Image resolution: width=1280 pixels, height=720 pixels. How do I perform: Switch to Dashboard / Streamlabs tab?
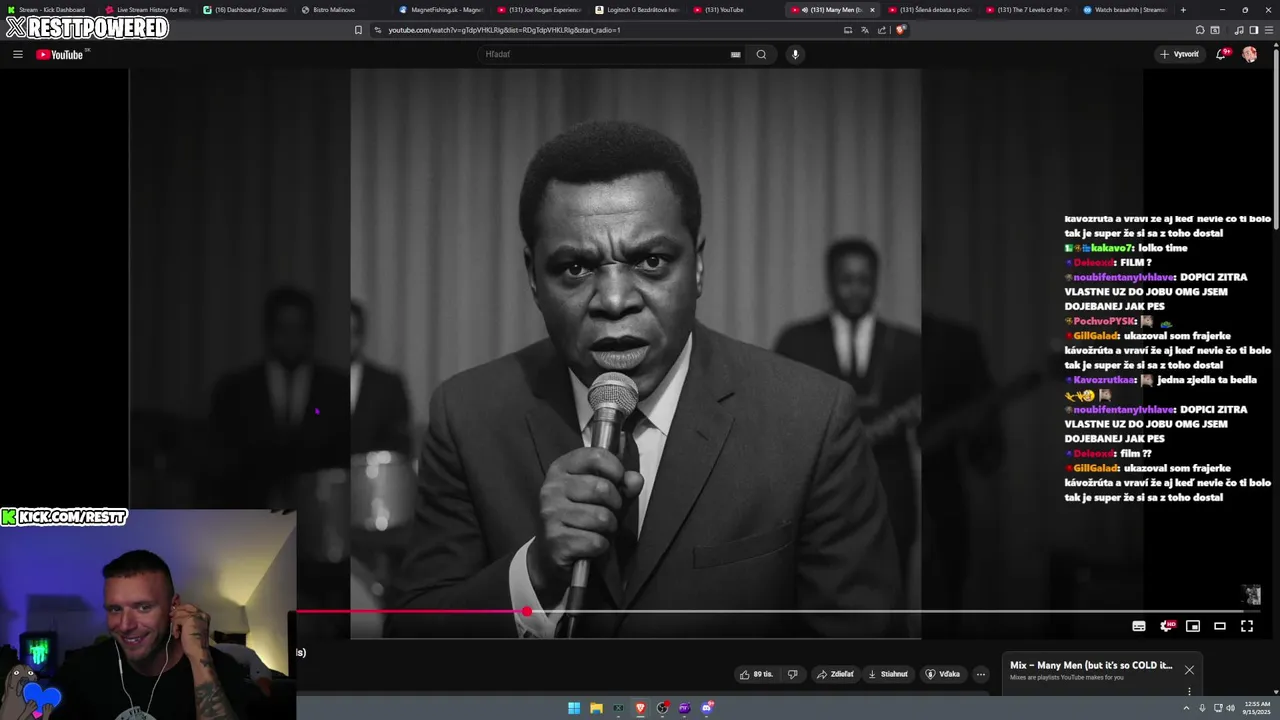[x=244, y=10]
